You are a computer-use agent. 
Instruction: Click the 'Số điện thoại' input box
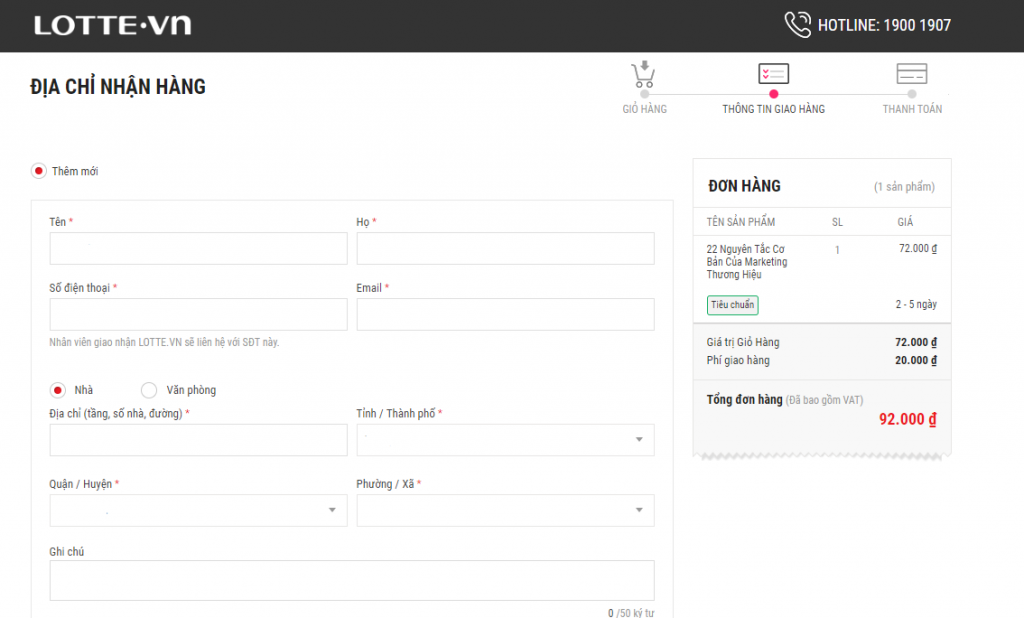(198, 314)
